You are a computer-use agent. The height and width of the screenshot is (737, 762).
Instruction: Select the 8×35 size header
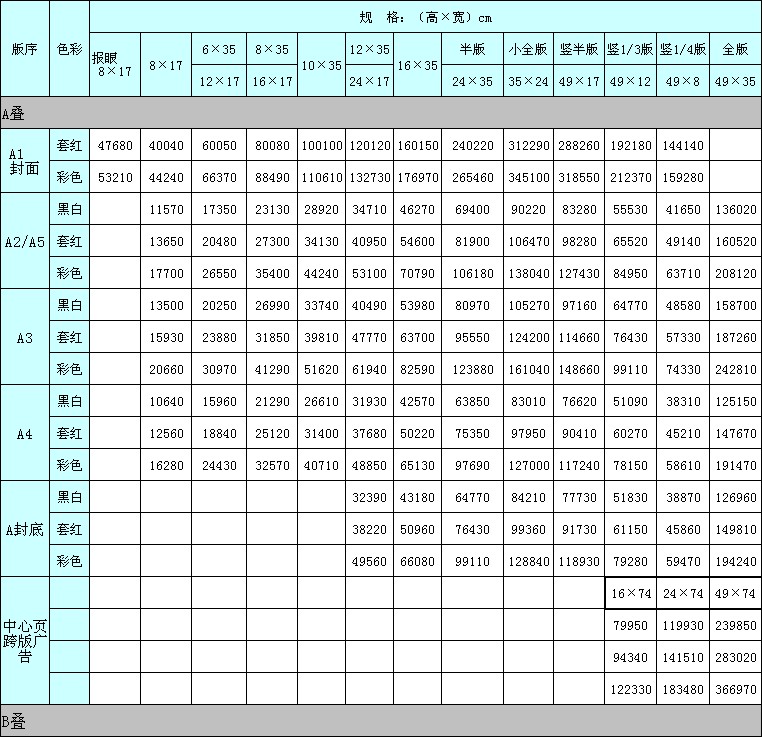coord(272,49)
